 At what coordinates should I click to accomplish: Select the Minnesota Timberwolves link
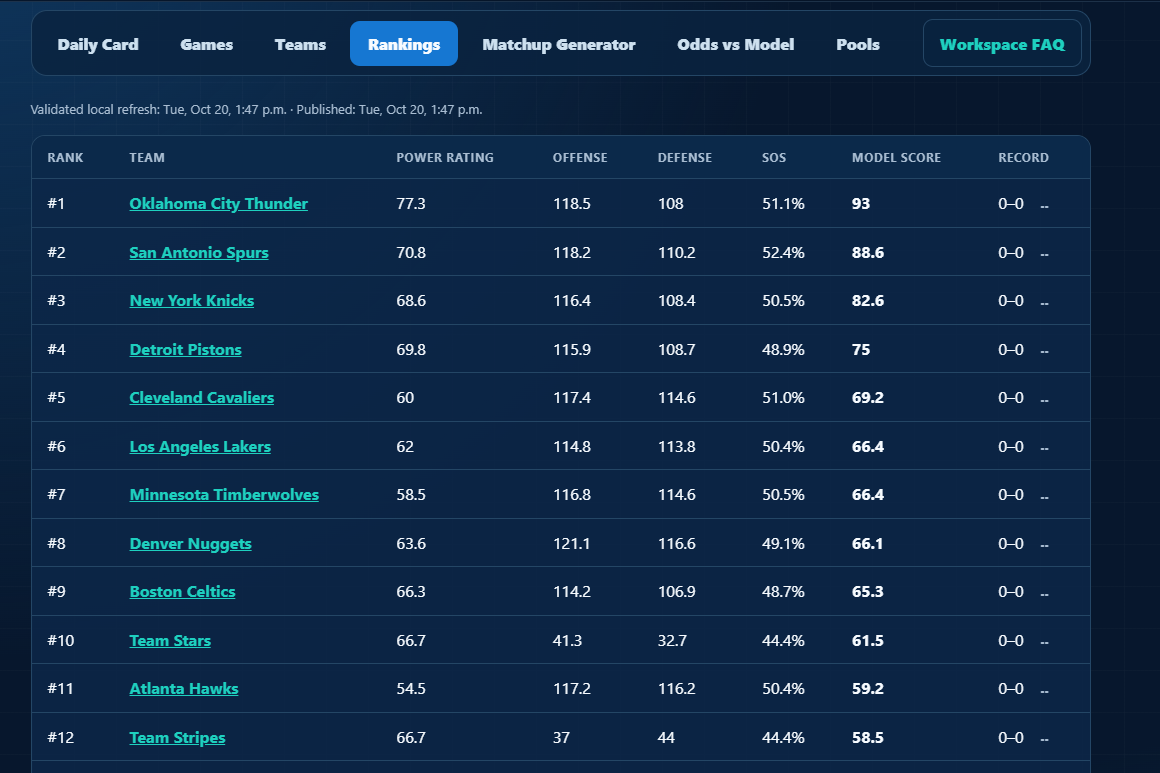pyautogui.click(x=224, y=494)
